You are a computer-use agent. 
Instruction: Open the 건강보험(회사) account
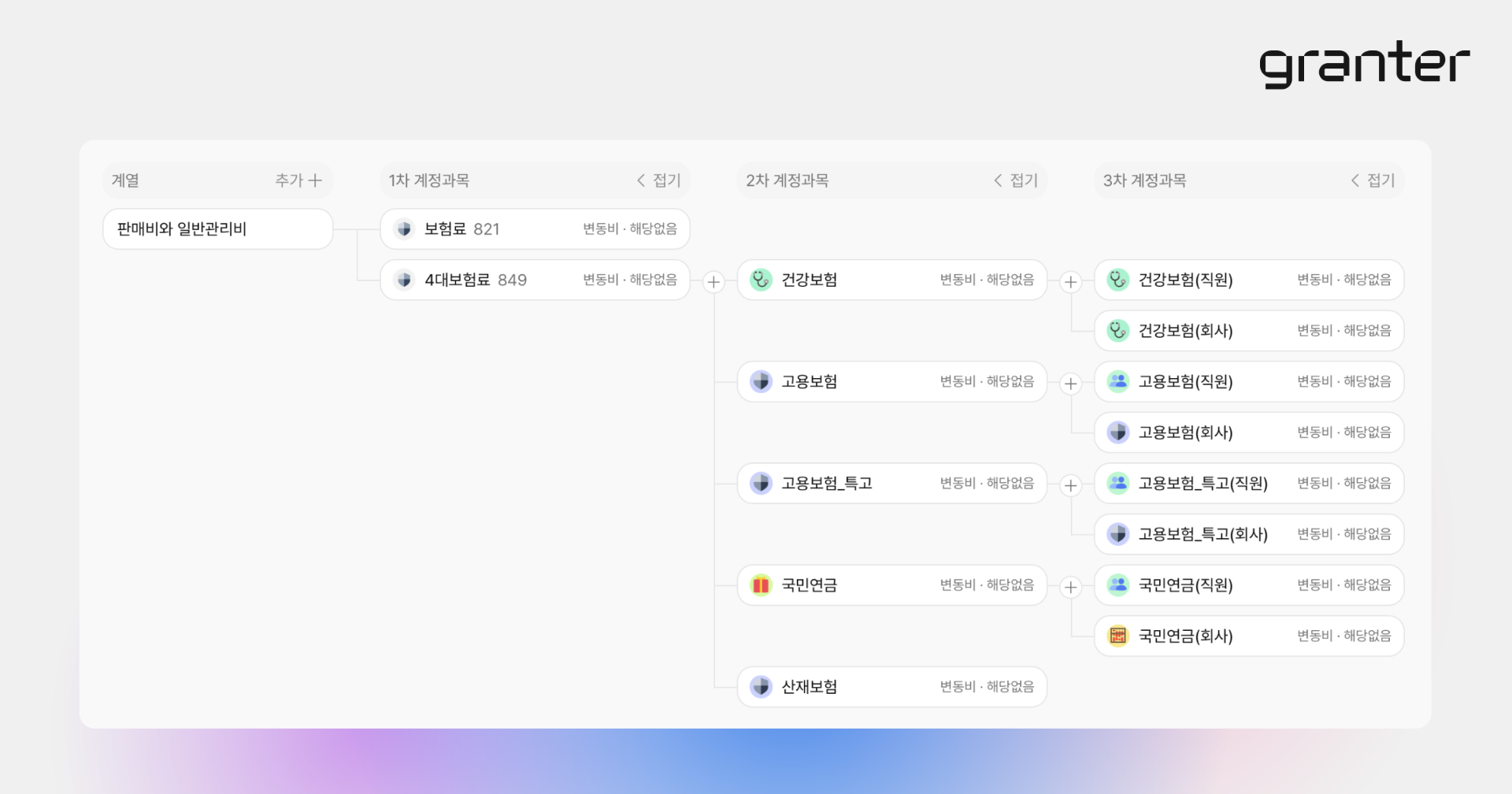[x=1249, y=331]
